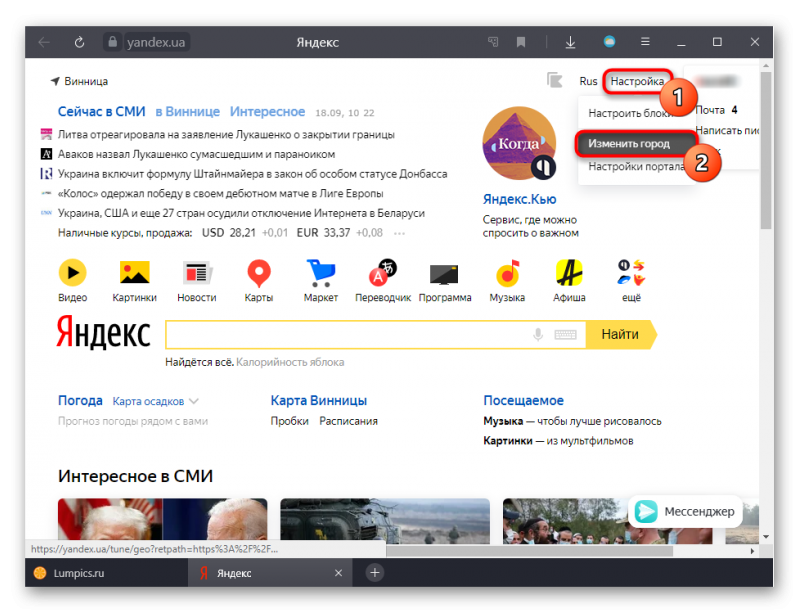
Task: Click the collections icon left of Rus
Action: [x=555, y=80]
